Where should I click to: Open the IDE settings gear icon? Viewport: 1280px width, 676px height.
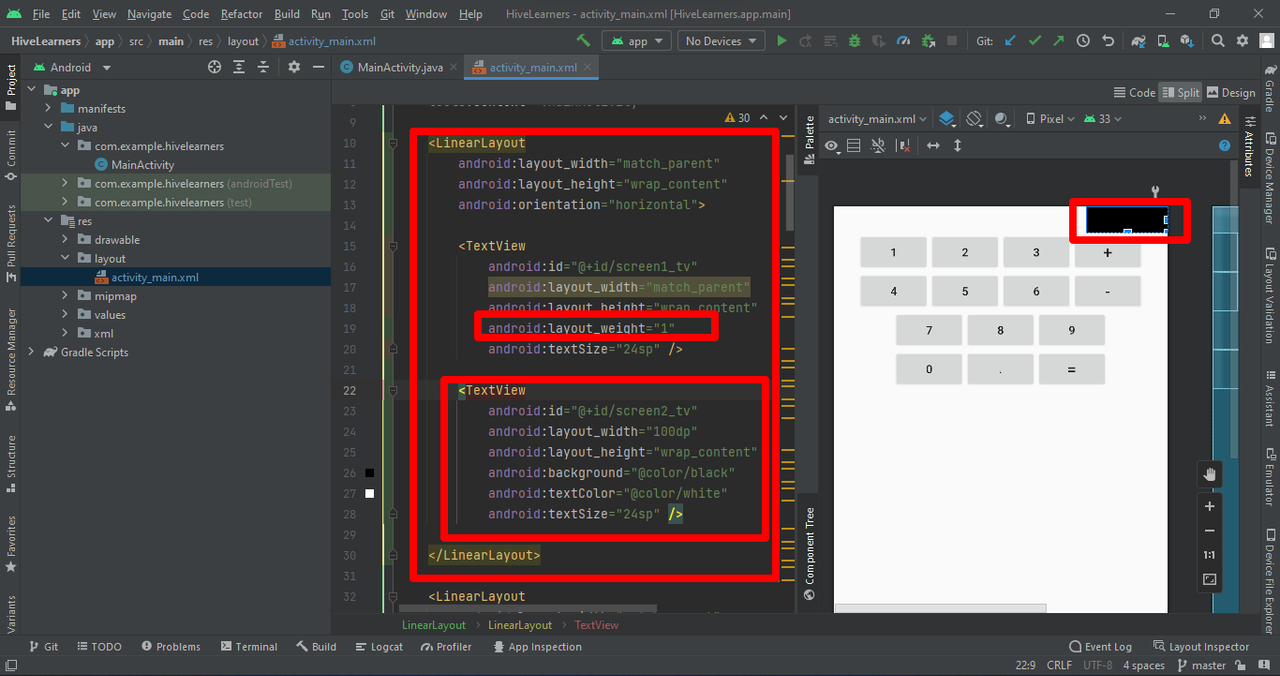[1242, 41]
